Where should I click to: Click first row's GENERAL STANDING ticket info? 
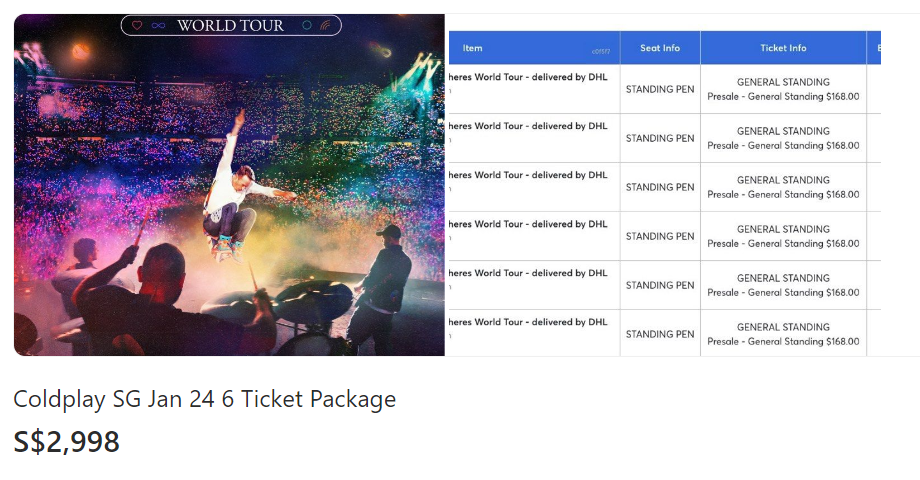(783, 82)
